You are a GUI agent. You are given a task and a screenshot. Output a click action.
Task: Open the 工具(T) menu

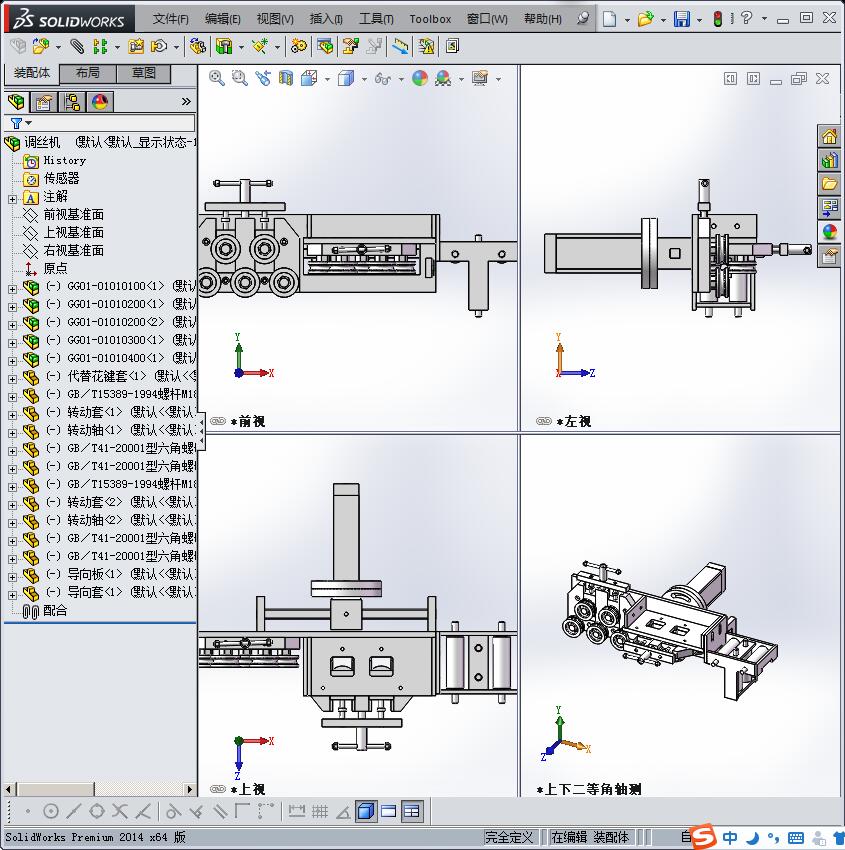point(376,19)
